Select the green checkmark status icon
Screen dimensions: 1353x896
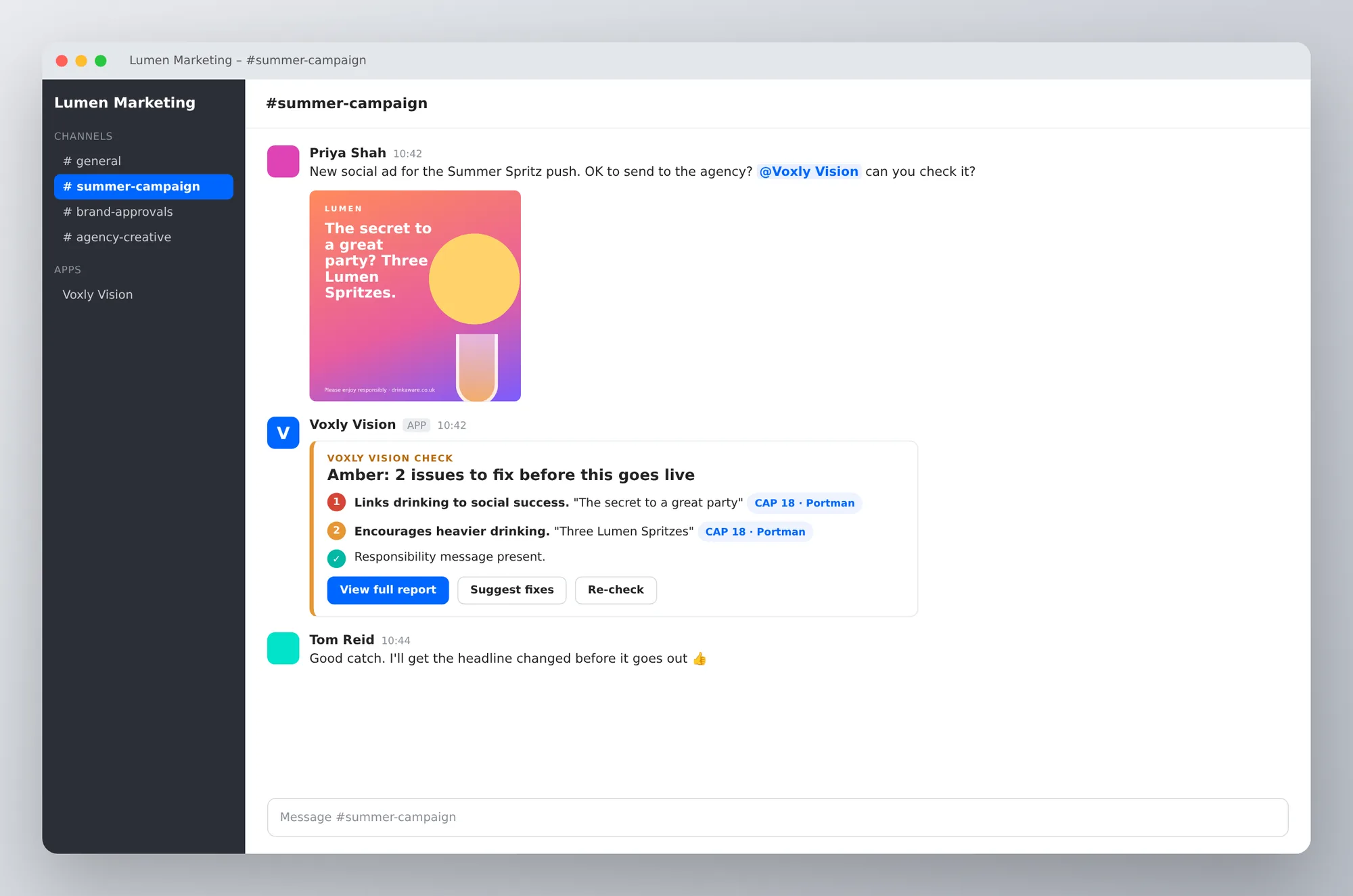[336, 558]
